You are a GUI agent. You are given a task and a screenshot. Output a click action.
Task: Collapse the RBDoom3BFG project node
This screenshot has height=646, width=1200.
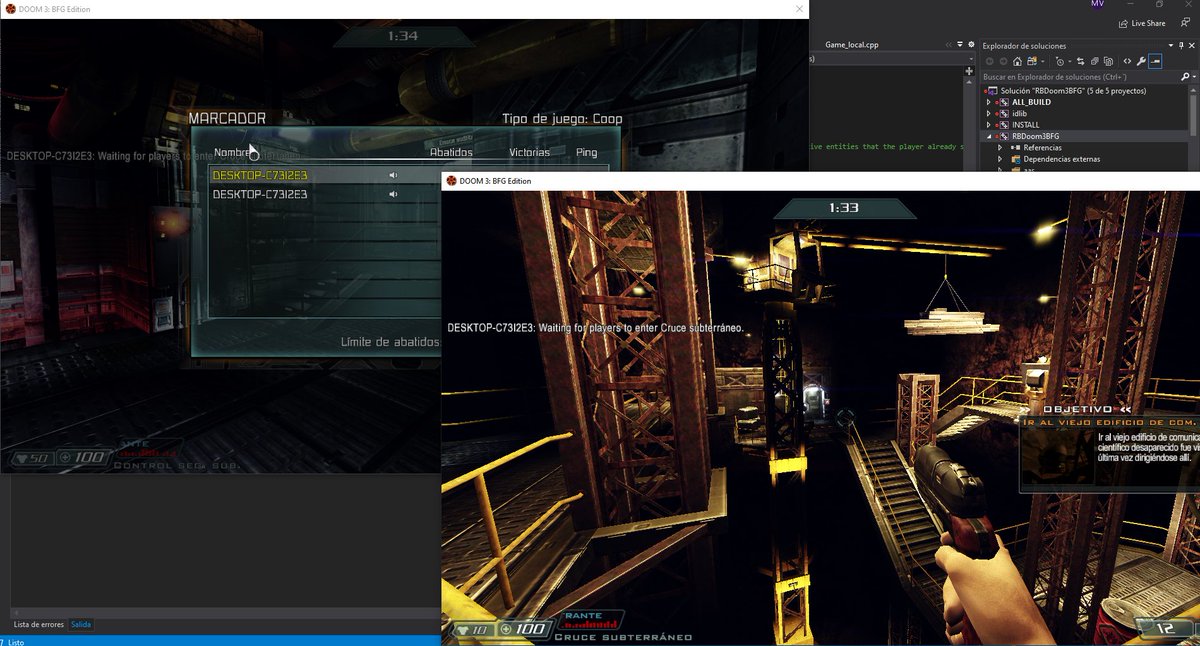click(x=988, y=137)
